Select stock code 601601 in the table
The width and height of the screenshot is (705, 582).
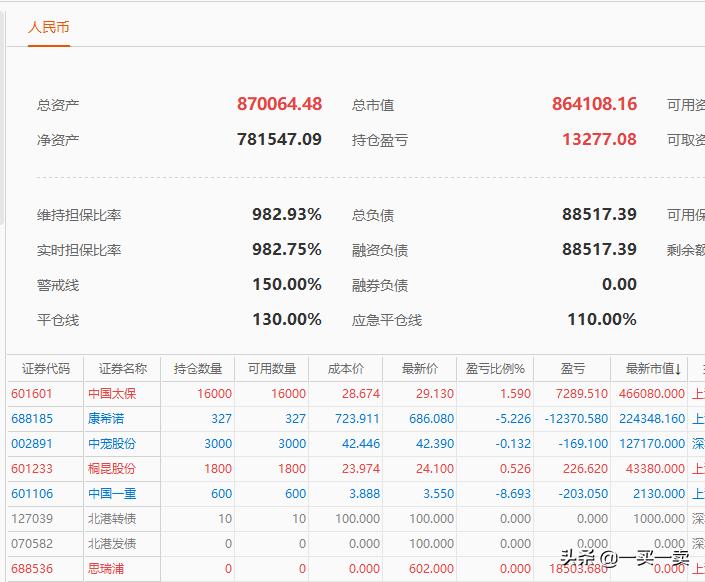[33, 394]
